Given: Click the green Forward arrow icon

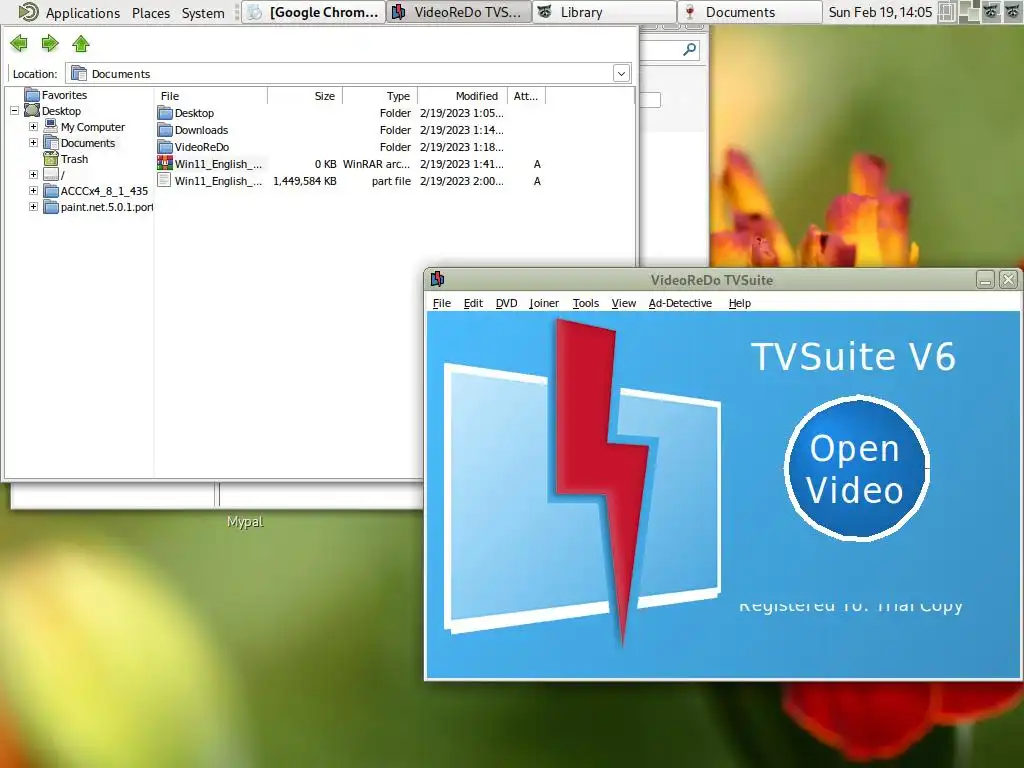Looking at the screenshot, I should 50,44.
